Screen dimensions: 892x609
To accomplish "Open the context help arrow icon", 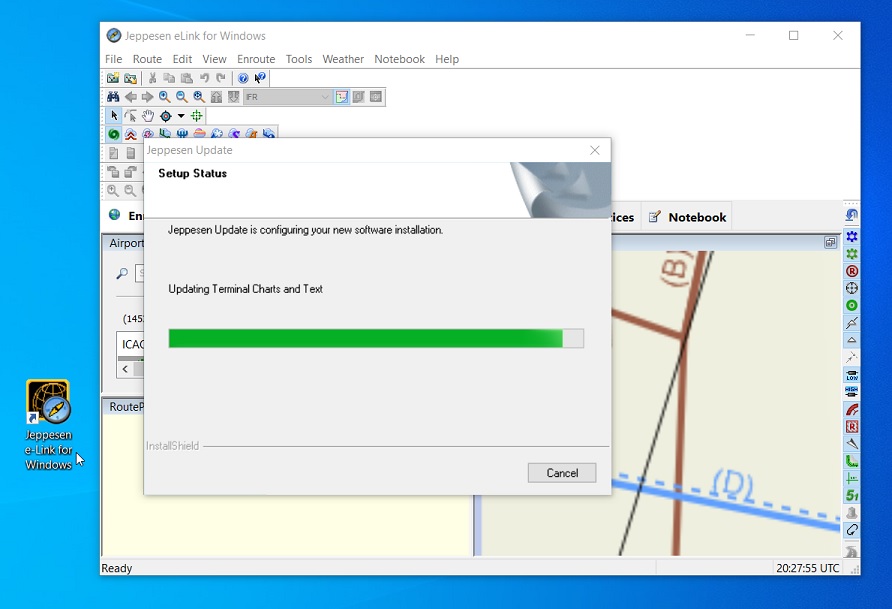I will click(x=258, y=78).
